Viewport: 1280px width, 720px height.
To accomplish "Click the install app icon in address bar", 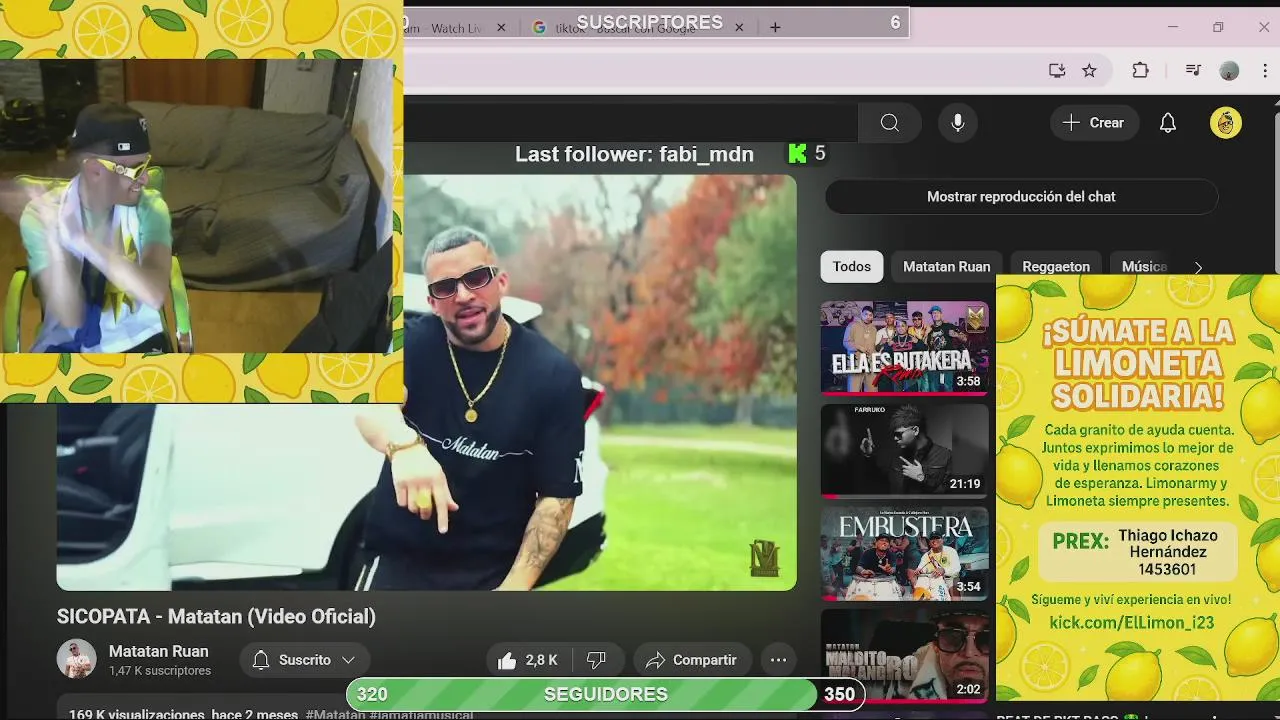I will pyautogui.click(x=1057, y=70).
